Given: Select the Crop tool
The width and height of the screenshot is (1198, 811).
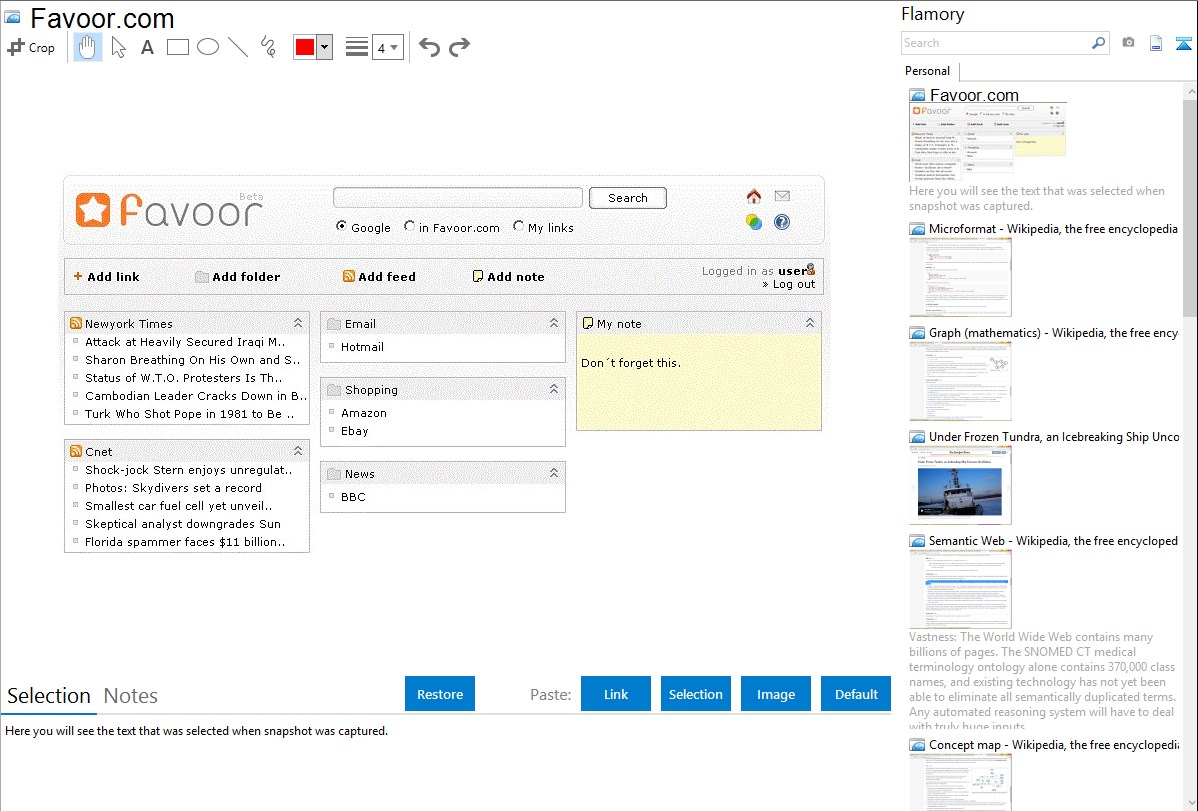Looking at the screenshot, I should coord(31,47).
